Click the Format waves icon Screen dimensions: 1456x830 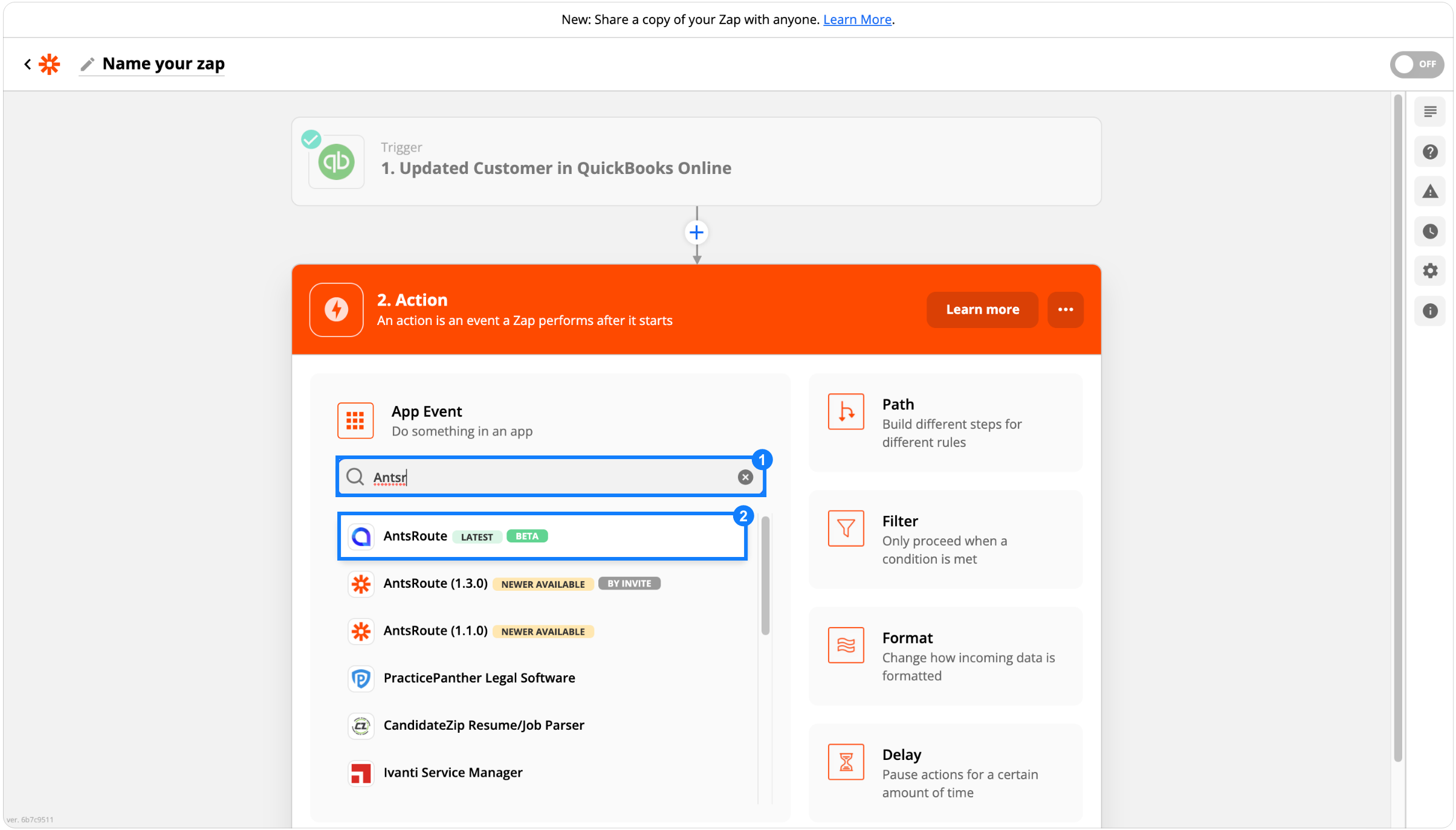pos(846,645)
